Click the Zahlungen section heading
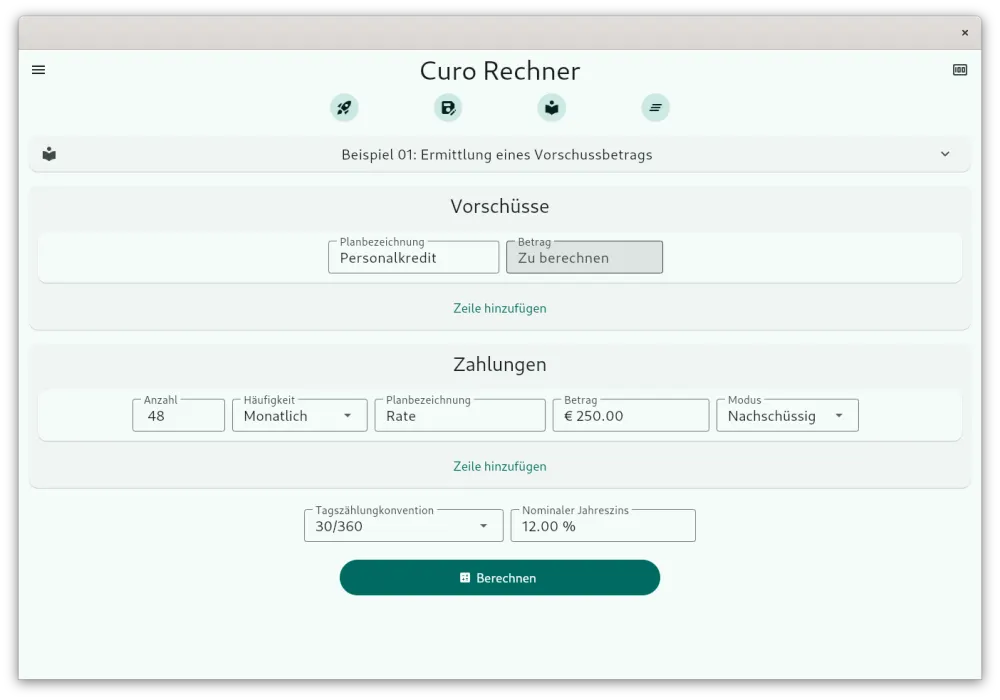This screenshot has height=700, width=1000. (x=500, y=364)
